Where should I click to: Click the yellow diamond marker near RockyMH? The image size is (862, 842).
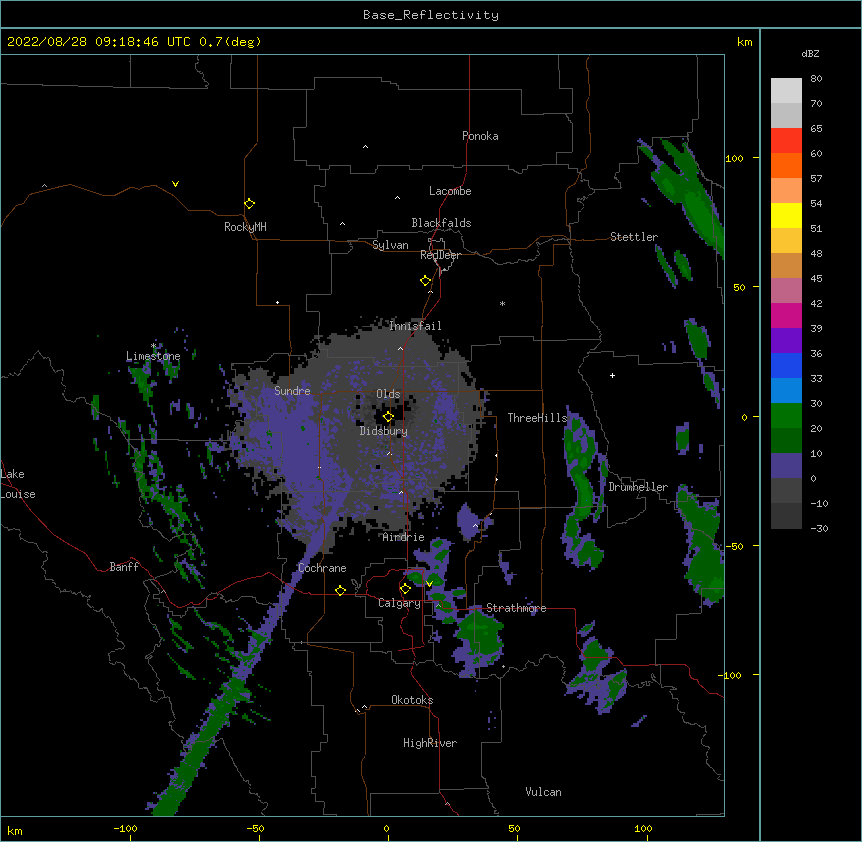pyautogui.click(x=249, y=204)
